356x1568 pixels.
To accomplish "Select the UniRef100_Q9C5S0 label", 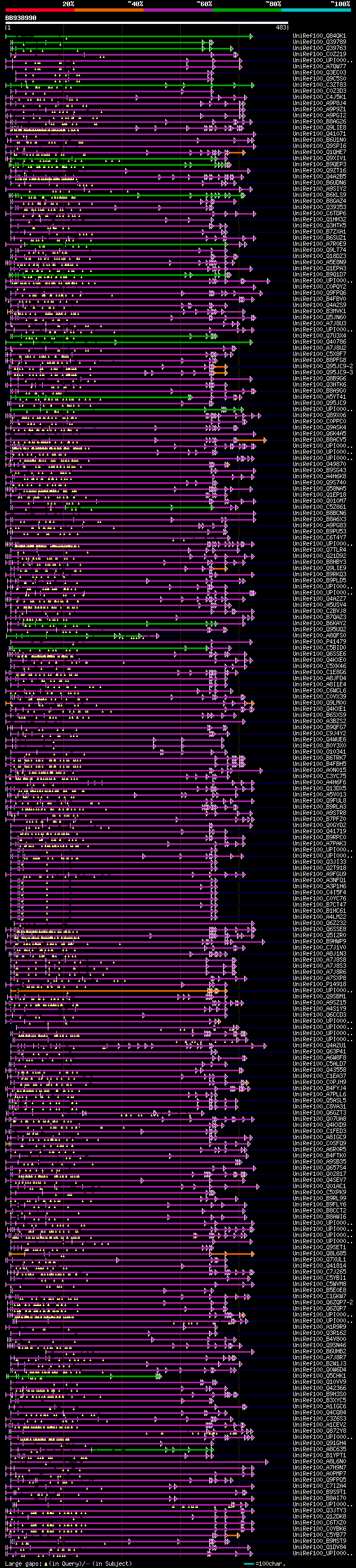I will click(x=319, y=78).
